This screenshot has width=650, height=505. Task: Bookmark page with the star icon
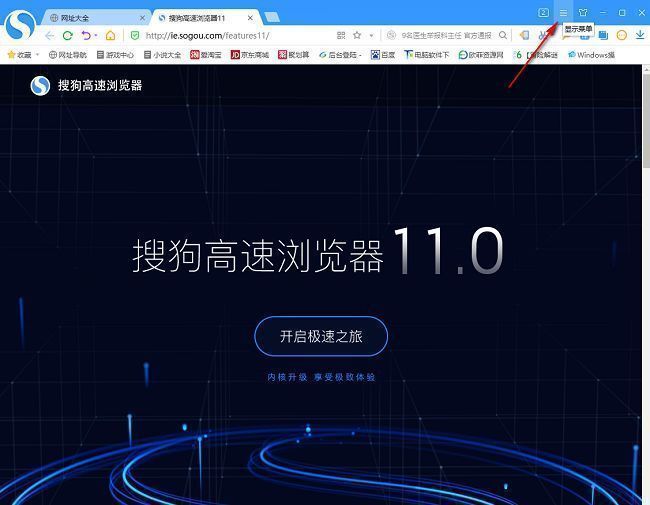pyautogui.click(x=357, y=36)
